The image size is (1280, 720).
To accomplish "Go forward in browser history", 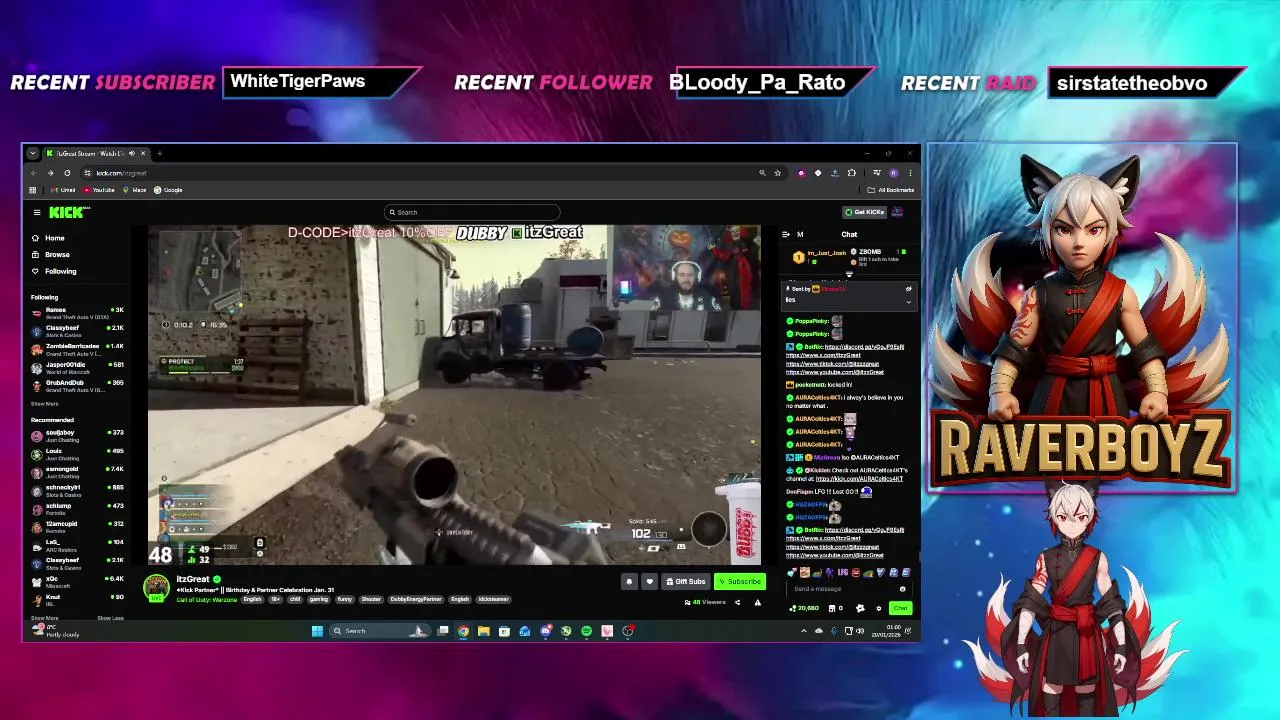I will (x=50, y=173).
